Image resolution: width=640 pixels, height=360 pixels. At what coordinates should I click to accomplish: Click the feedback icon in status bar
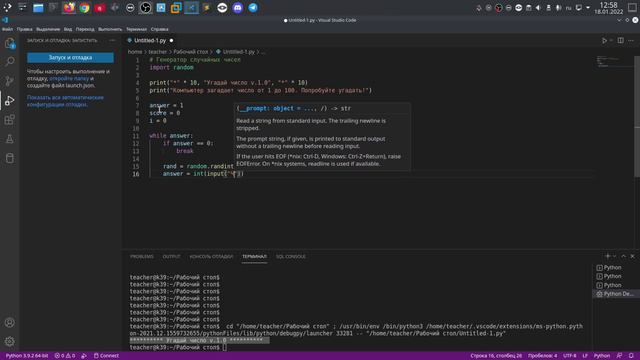619,356
